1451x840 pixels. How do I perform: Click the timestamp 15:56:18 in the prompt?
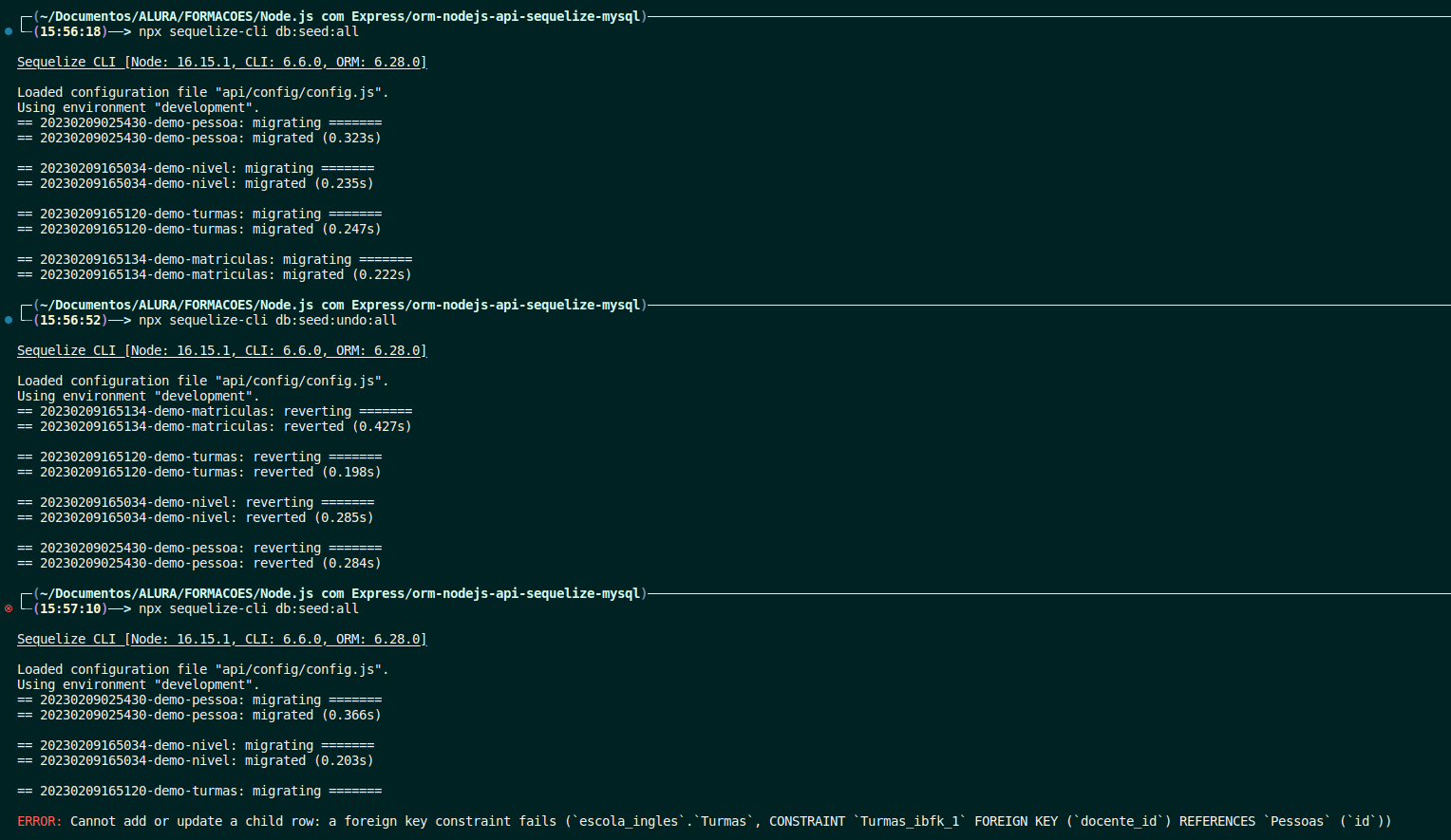(x=70, y=31)
